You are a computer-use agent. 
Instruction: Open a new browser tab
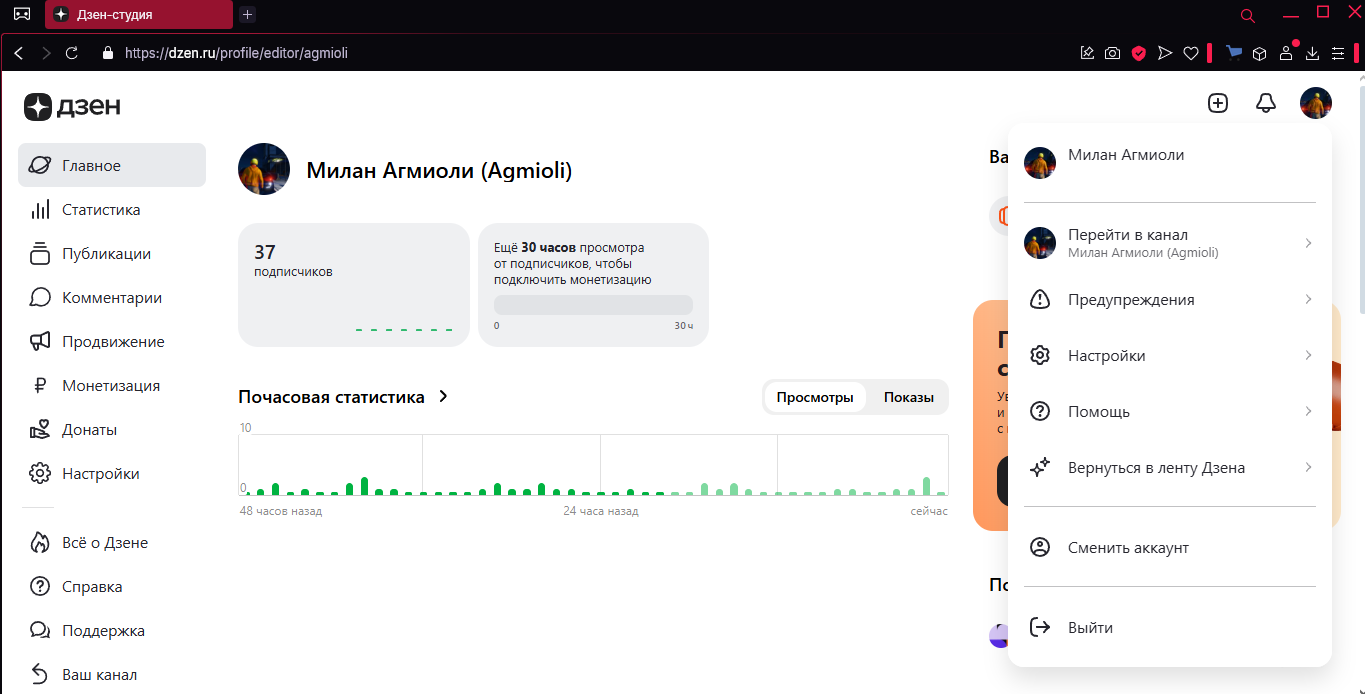(x=248, y=14)
